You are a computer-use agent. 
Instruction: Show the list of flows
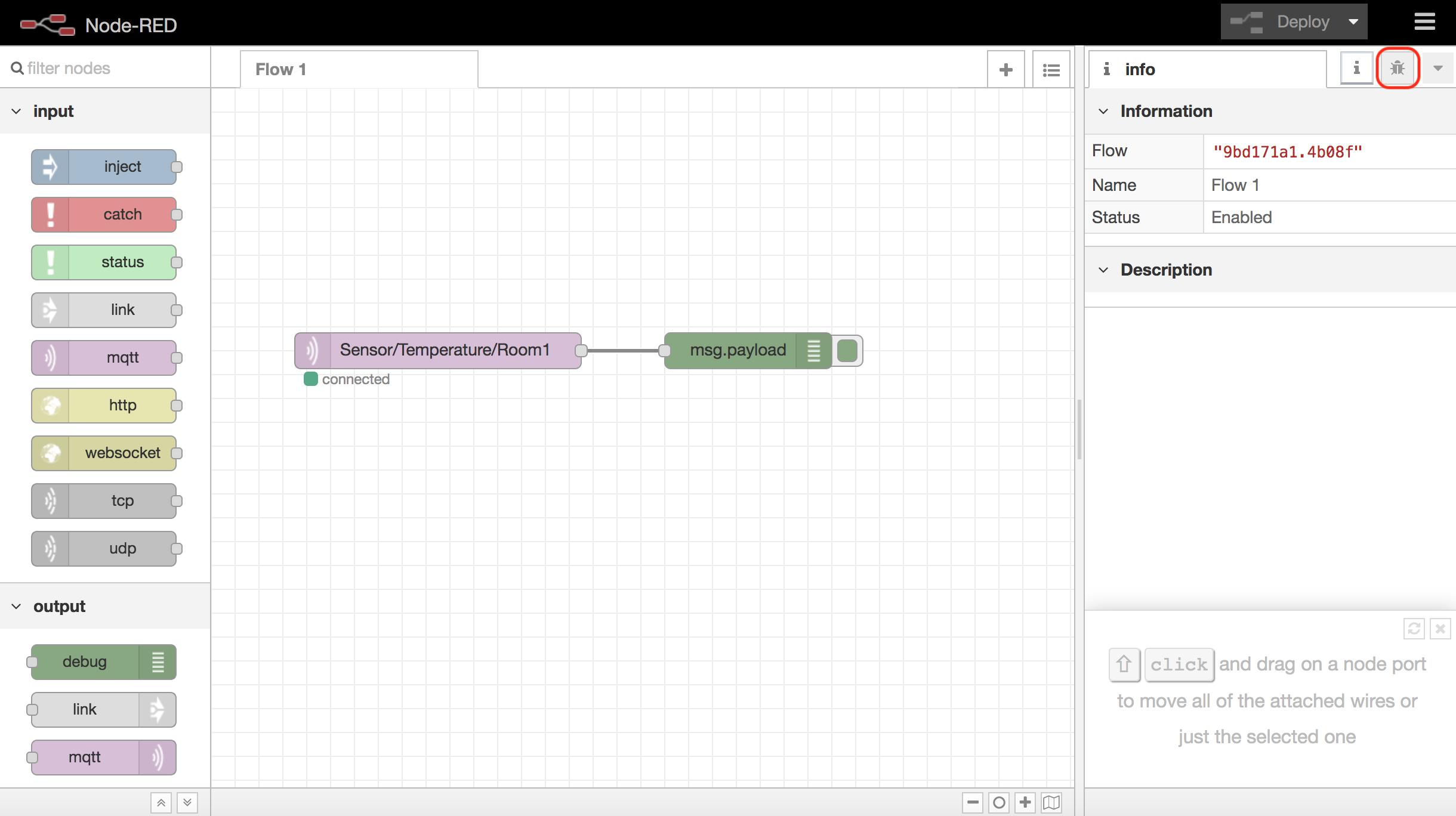click(1051, 70)
